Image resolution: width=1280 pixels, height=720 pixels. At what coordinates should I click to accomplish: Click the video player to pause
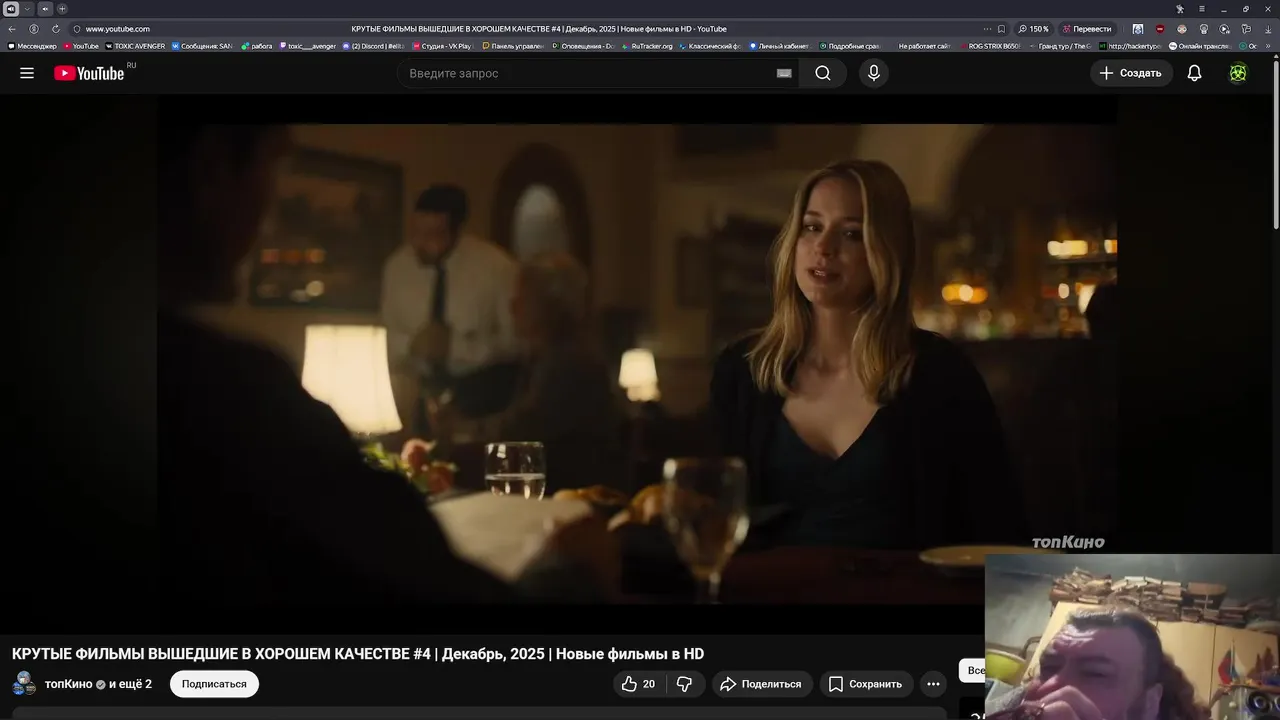click(637, 364)
